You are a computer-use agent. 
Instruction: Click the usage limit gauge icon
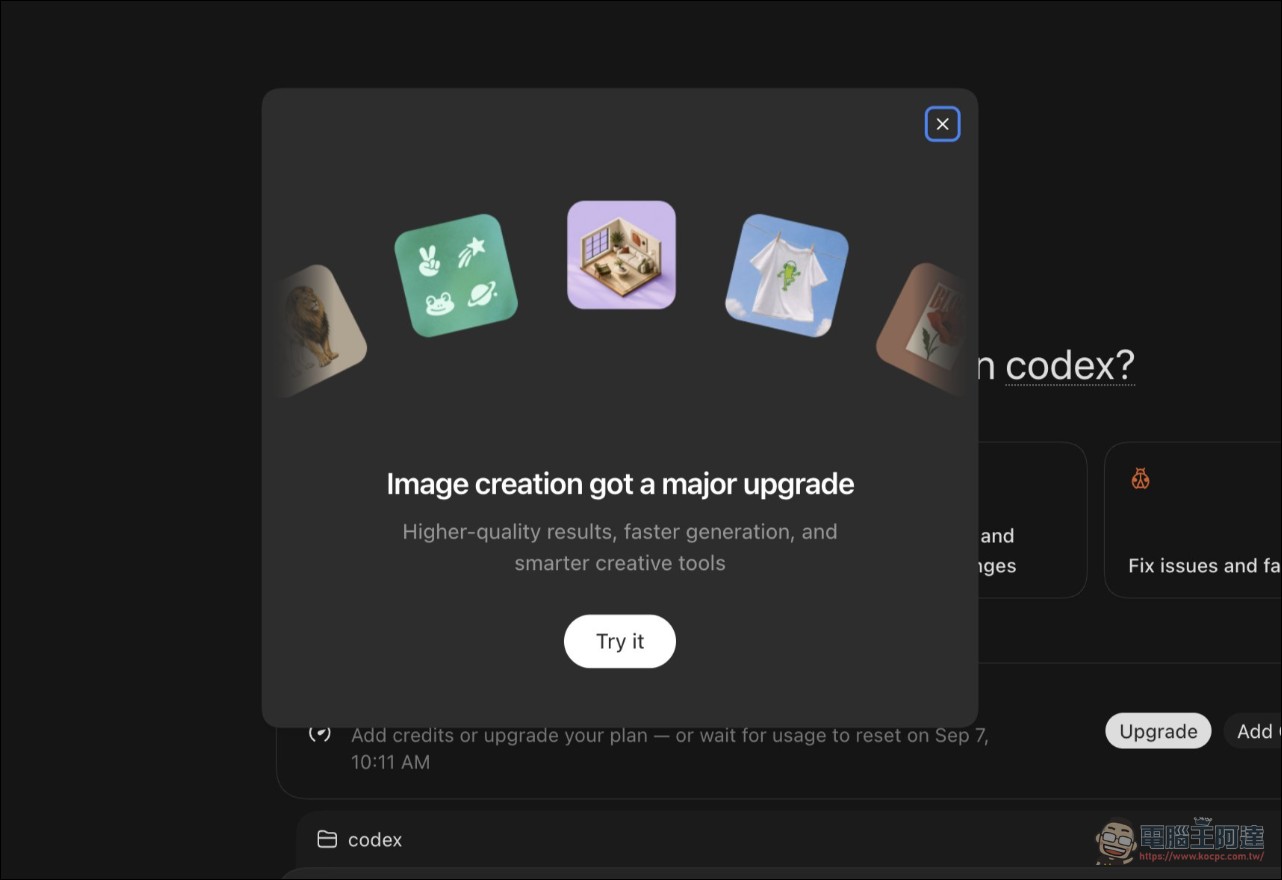click(x=320, y=733)
